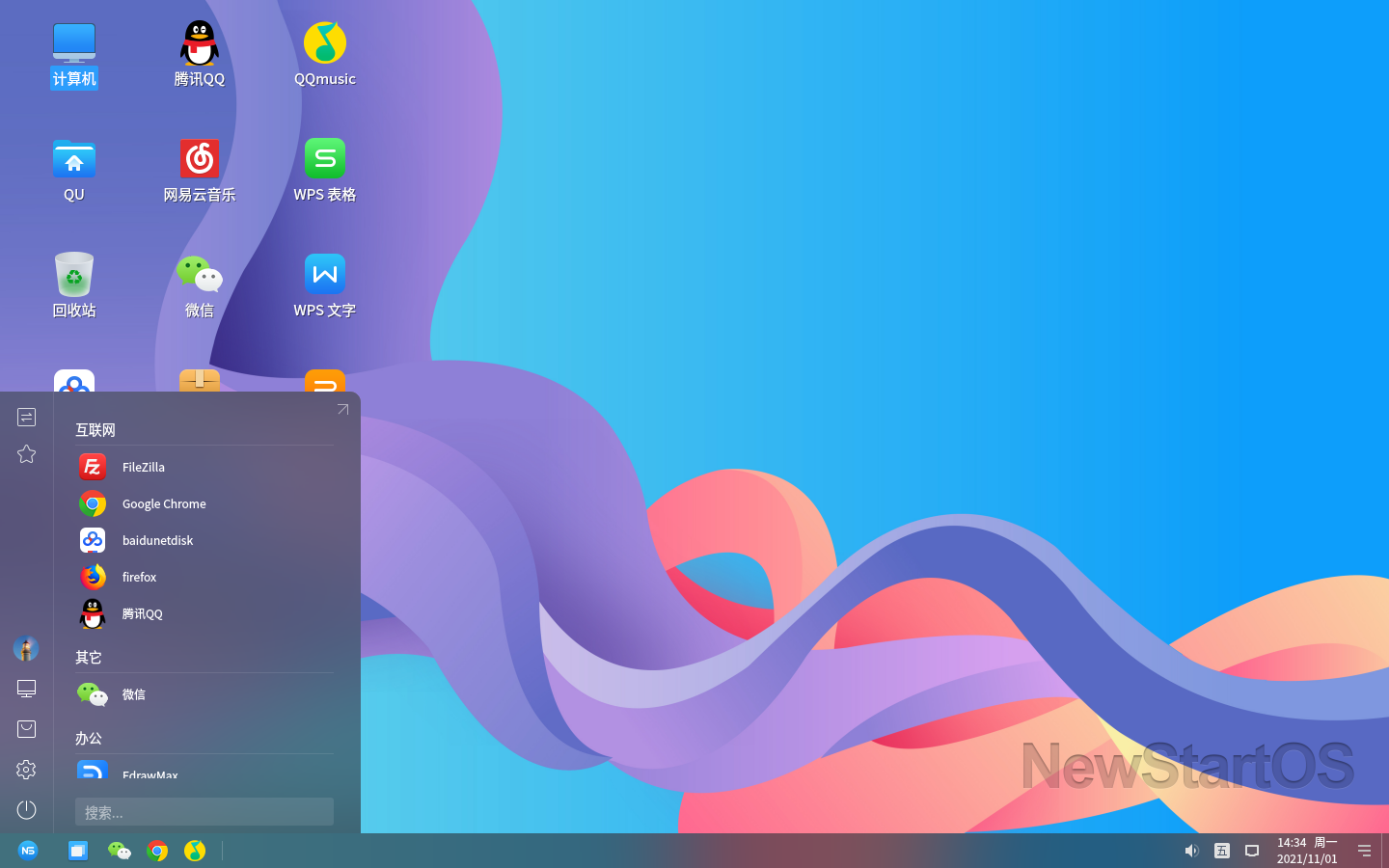Click the power icon in start menu
1389x868 pixels.
tap(27, 810)
